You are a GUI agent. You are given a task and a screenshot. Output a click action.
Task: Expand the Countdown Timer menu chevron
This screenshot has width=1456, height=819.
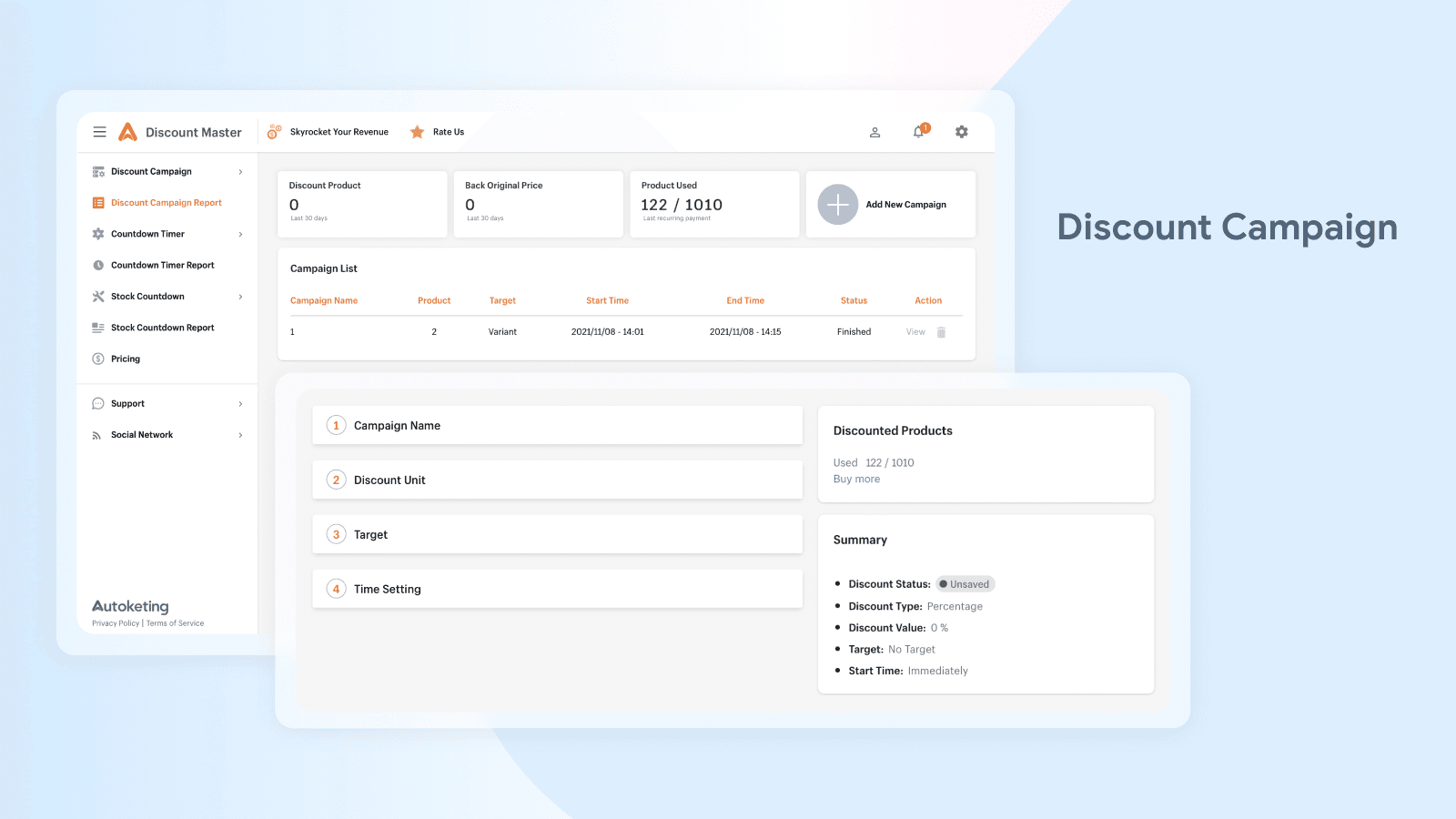tap(240, 235)
